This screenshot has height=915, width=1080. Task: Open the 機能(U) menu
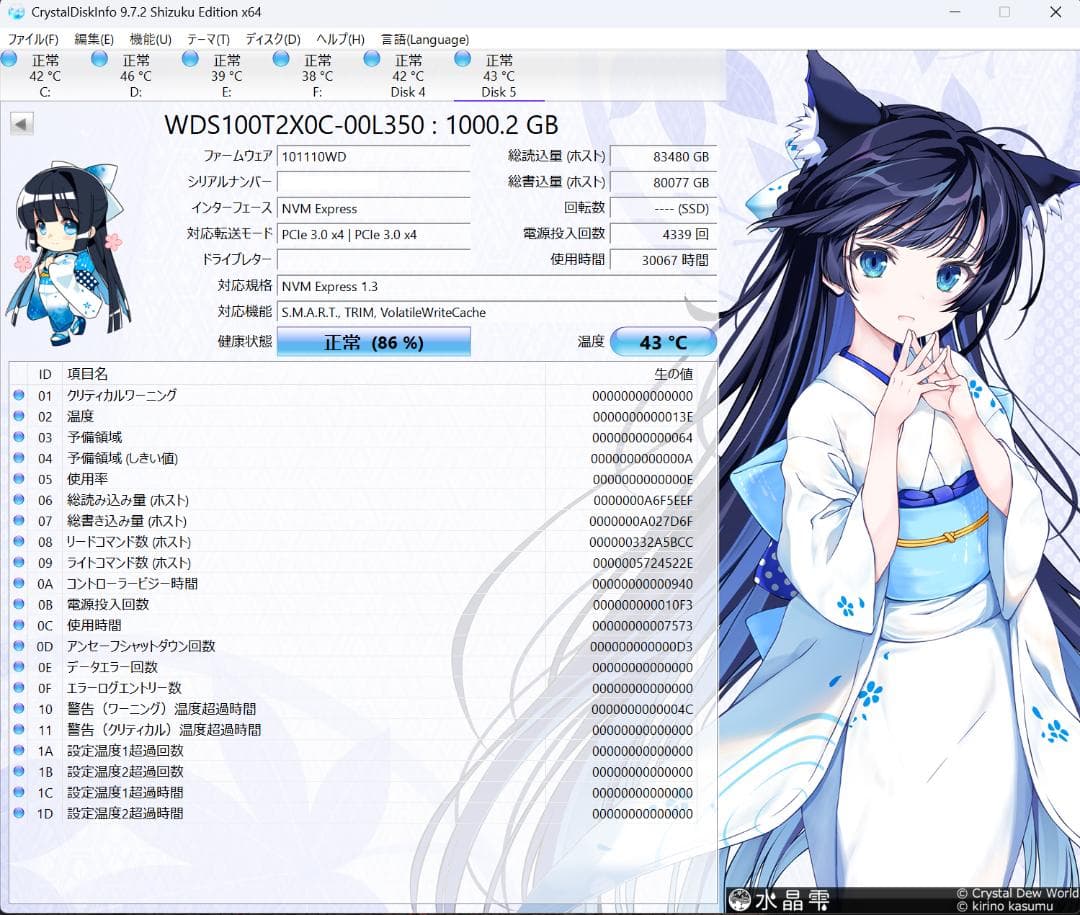150,39
